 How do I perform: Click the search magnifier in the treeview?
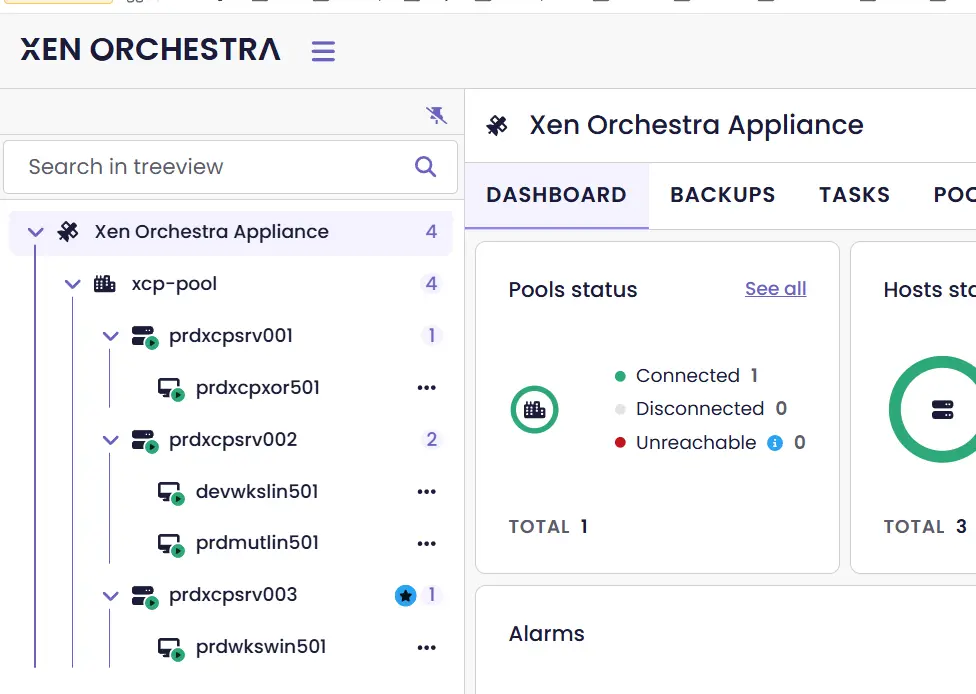[425, 166]
